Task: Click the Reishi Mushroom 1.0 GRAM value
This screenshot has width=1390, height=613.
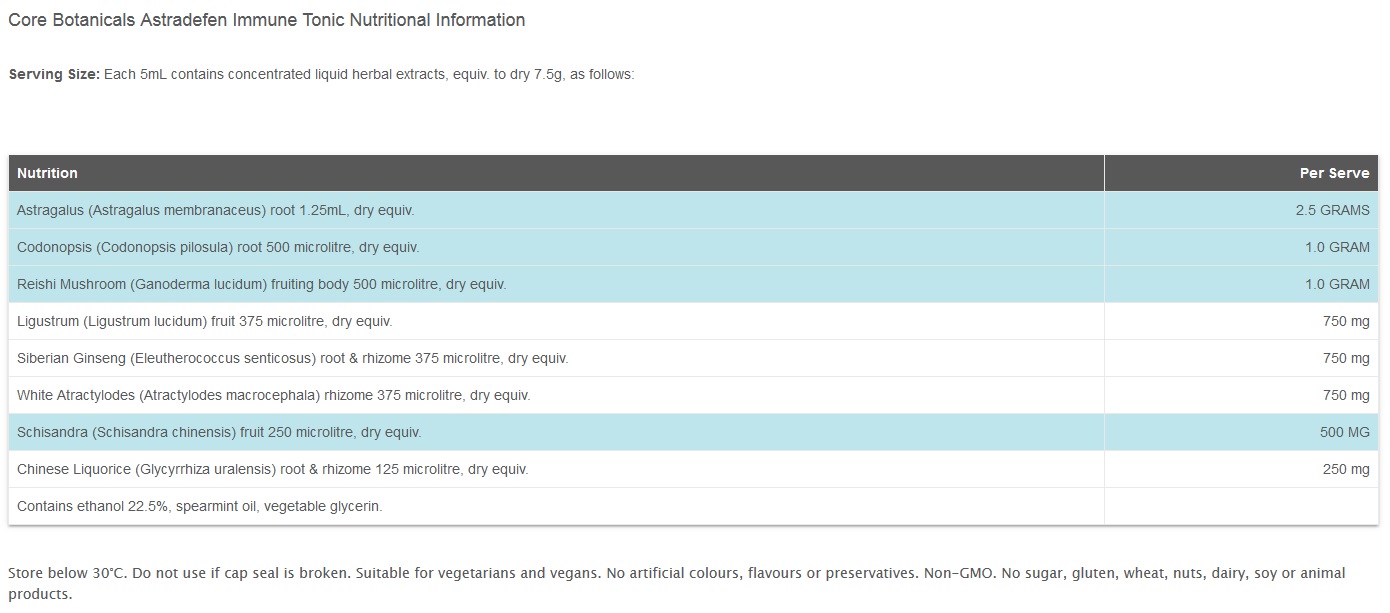Action: (1337, 284)
